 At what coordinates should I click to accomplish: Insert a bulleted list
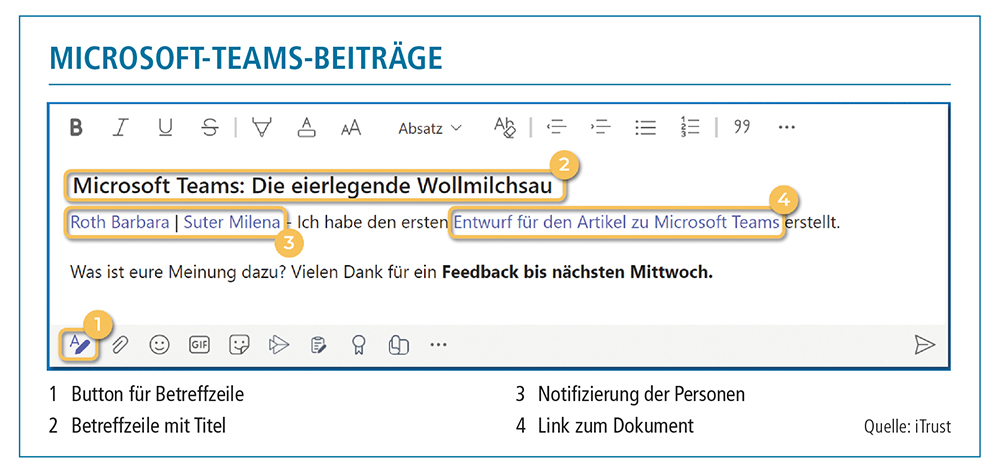pyautogui.click(x=646, y=128)
